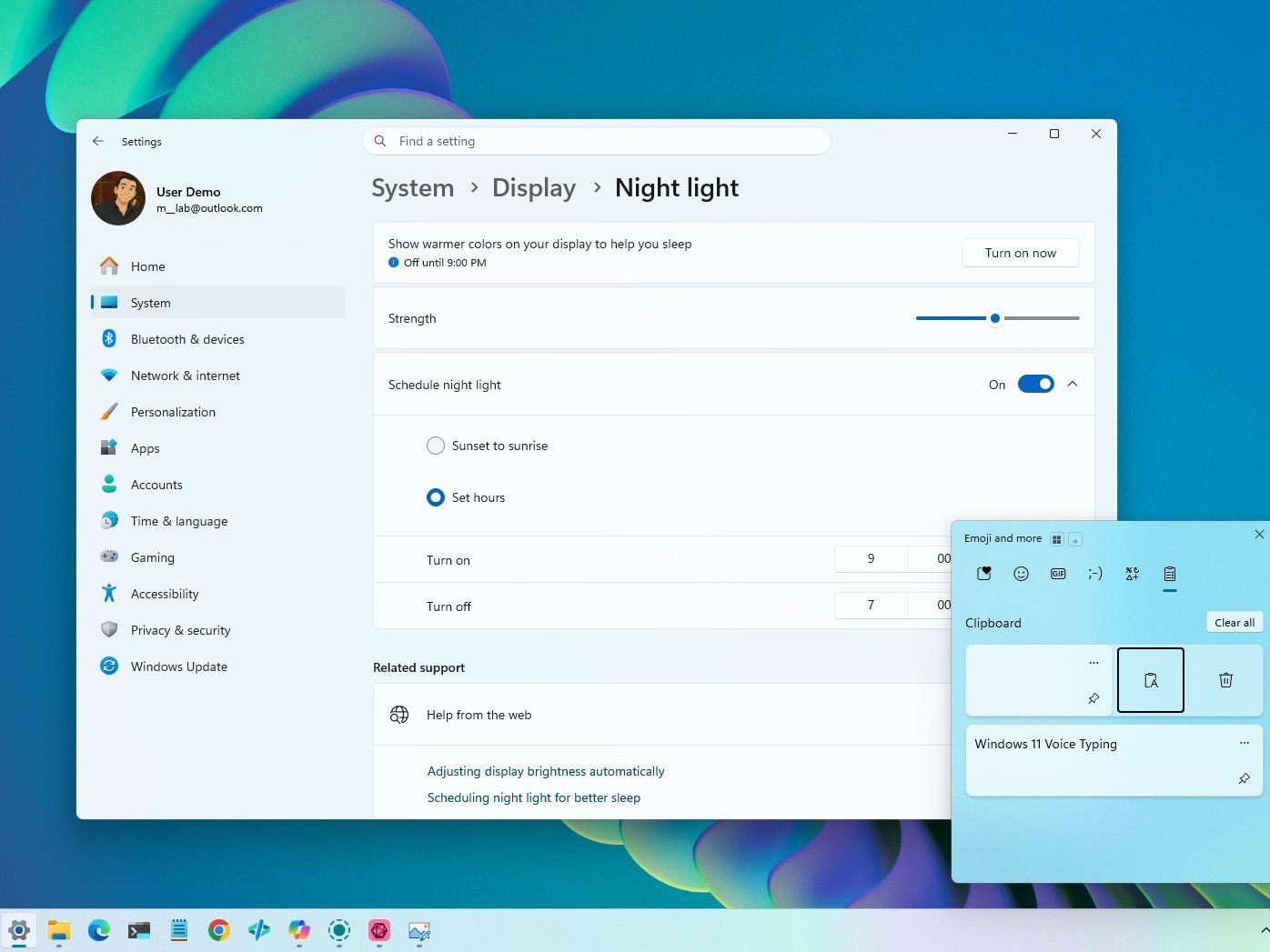Open the Turn on hour picker
The image size is (1270, 952).
click(871, 559)
